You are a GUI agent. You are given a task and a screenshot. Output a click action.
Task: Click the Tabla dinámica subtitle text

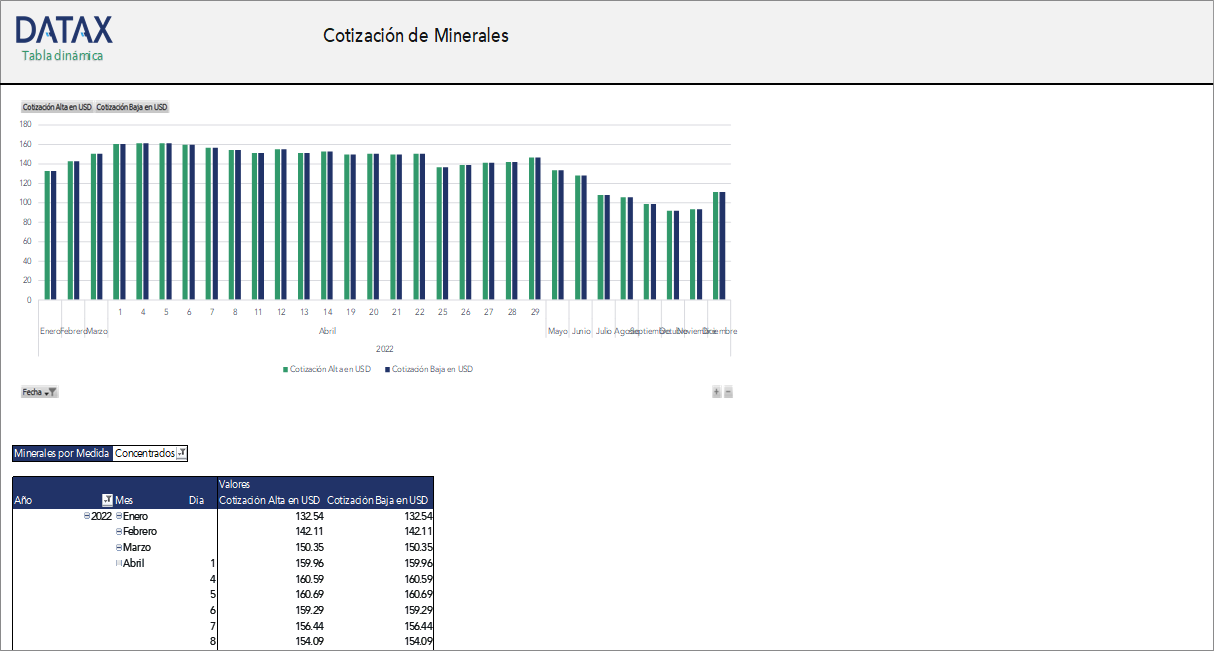62,56
